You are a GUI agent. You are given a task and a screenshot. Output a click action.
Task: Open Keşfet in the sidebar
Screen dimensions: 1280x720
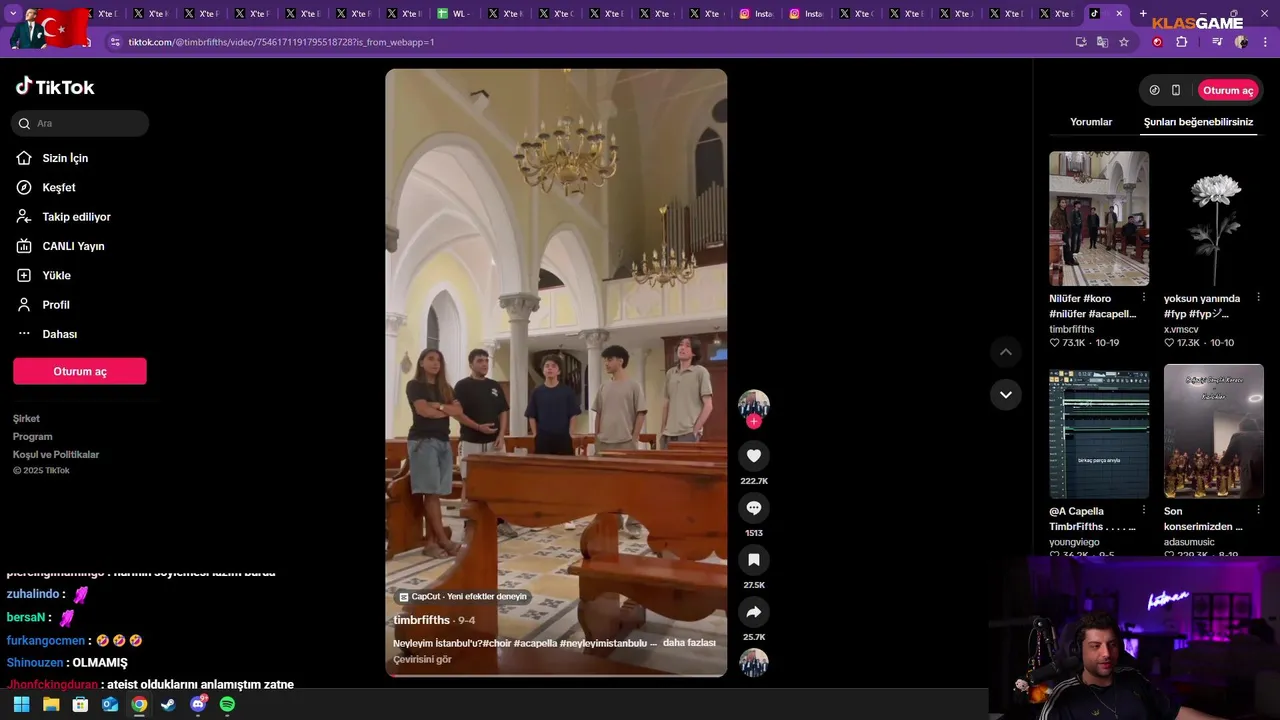[59, 187]
